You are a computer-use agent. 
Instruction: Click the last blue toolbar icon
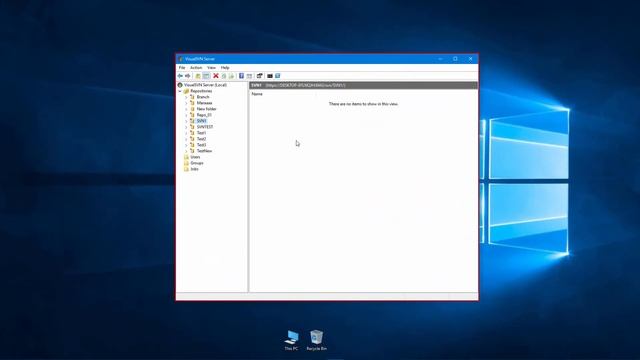278,76
